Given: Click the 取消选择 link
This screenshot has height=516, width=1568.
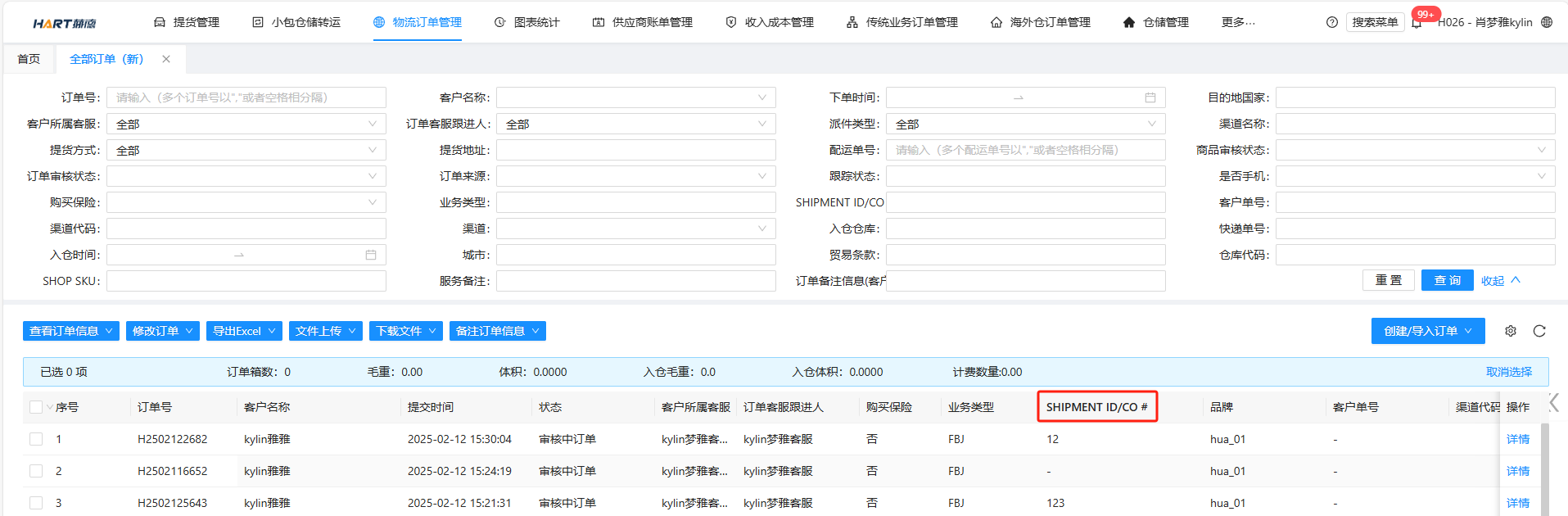Looking at the screenshot, I should (x=1508, y=372).
